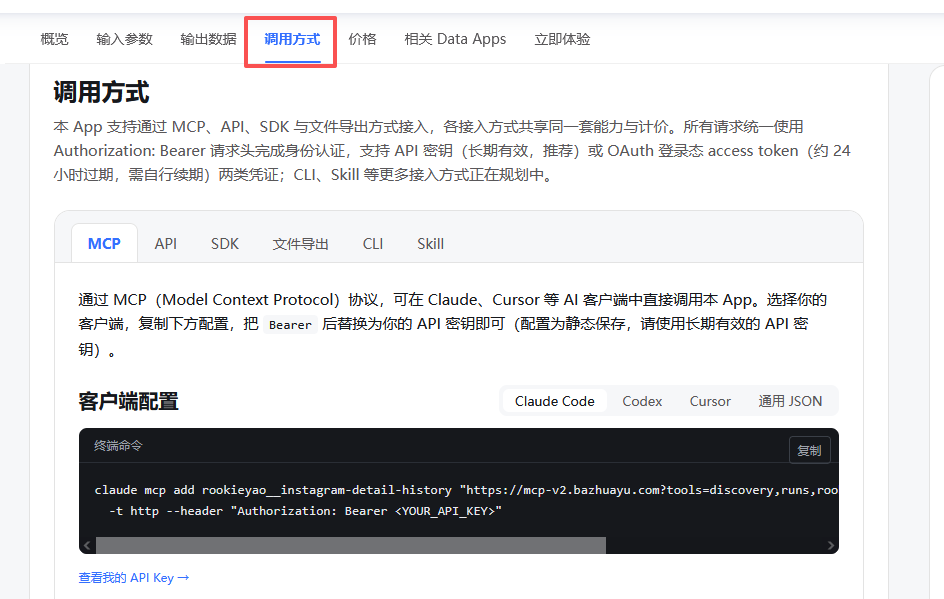The width and height of the screenshot is (944, 599).
Task: Open the 概览 tab
Action: click(x=54, y=39)
